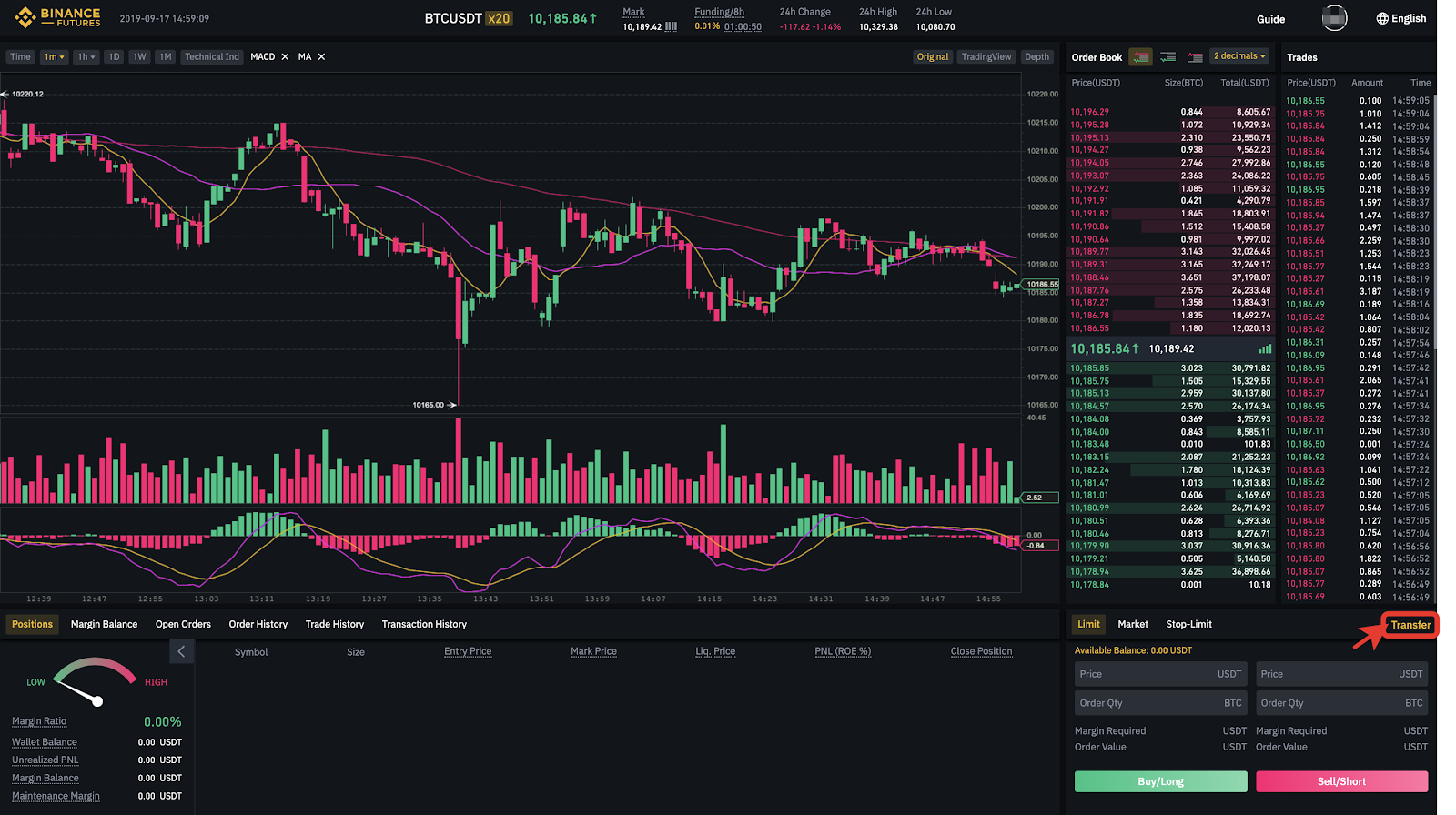This screenshot has width=1456, height=815.
Task: Switch to TradingView chart mode
Action: click(x=986, y=56)
